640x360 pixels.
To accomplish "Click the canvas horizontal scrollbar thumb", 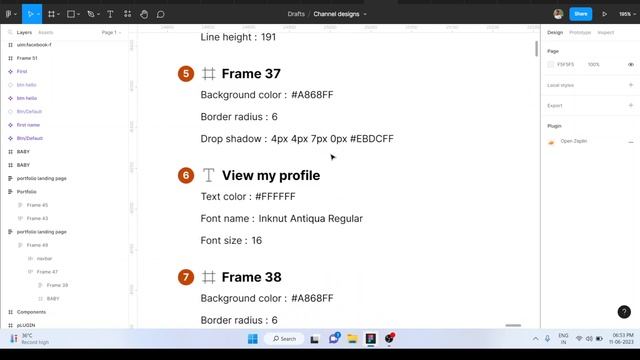I will pos(513,325).
